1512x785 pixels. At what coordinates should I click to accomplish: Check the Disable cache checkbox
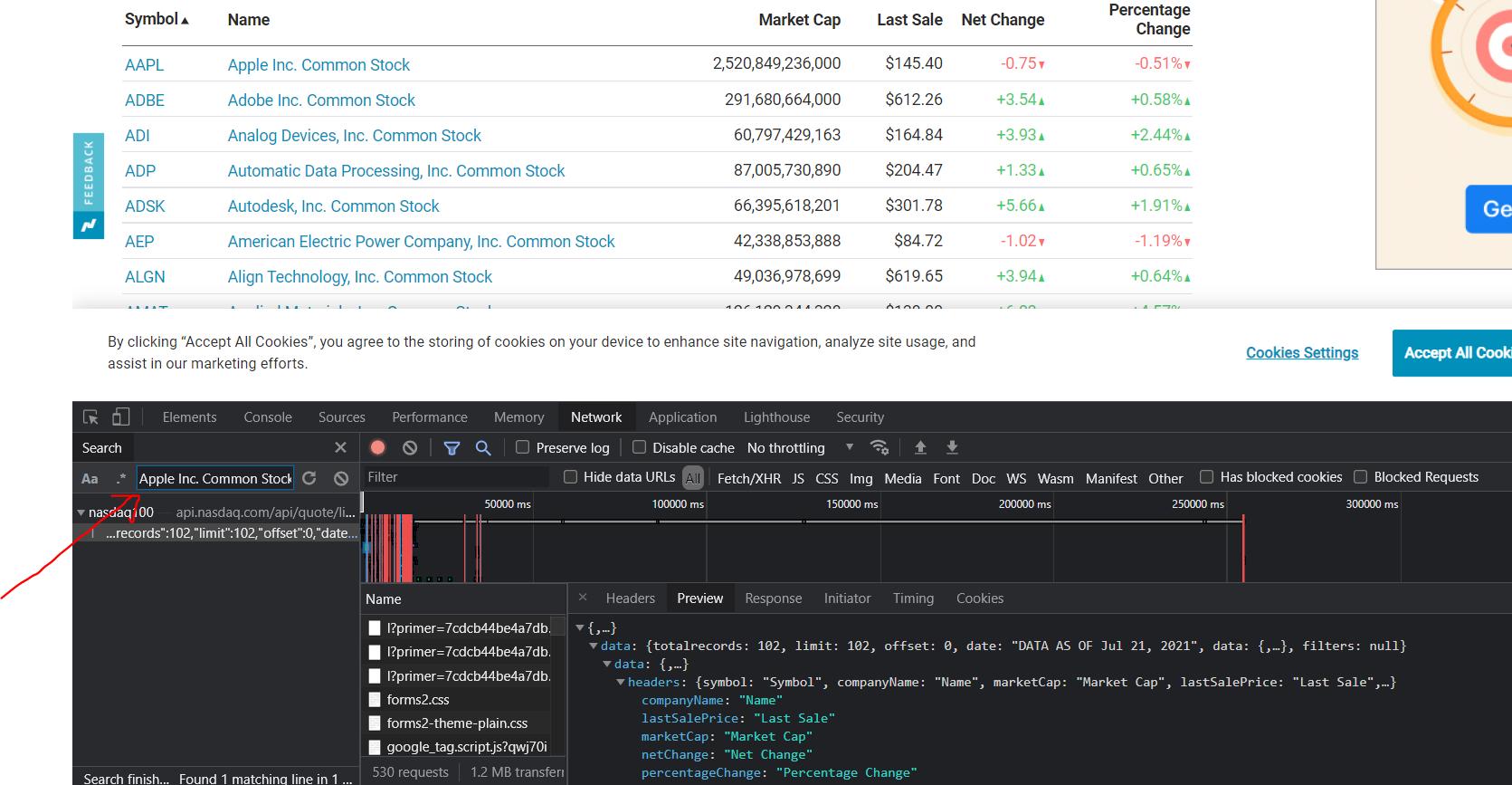(x=640, y=447)
